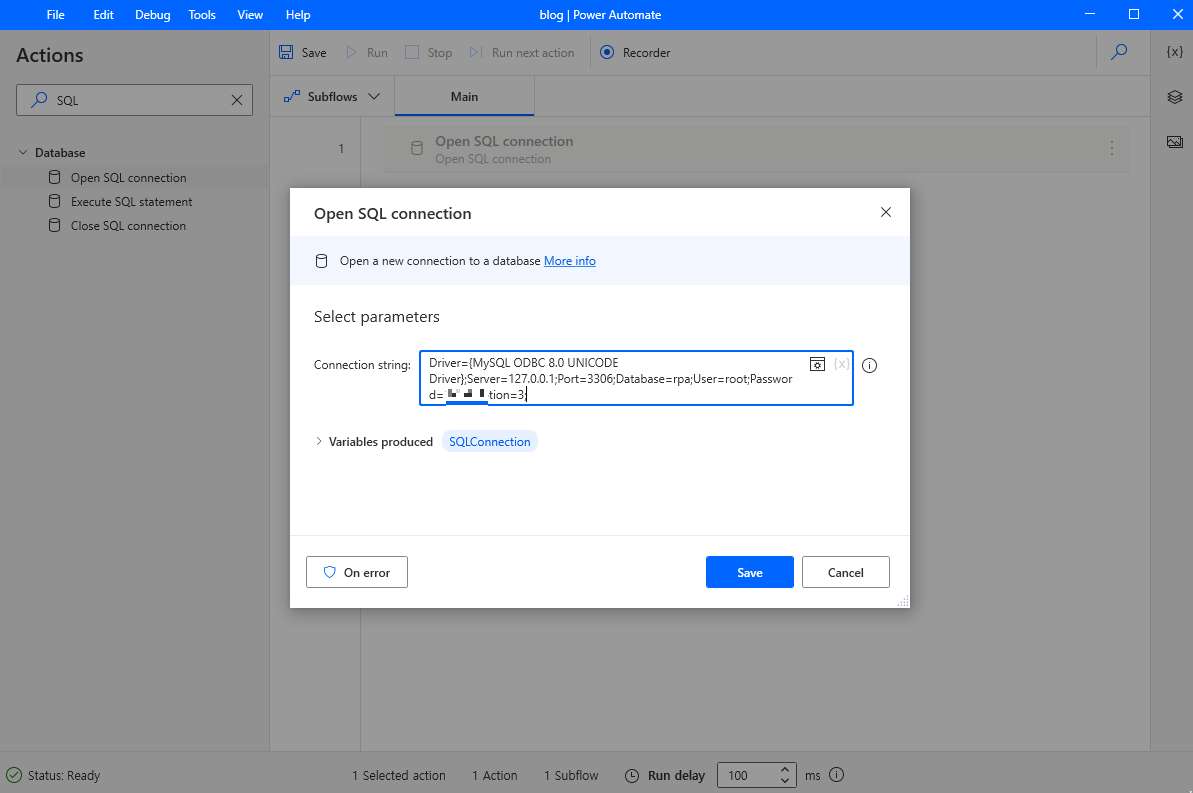Click the '1 Selected action' status text
The image size is (1193, 793).
click(x=399, y=775)
